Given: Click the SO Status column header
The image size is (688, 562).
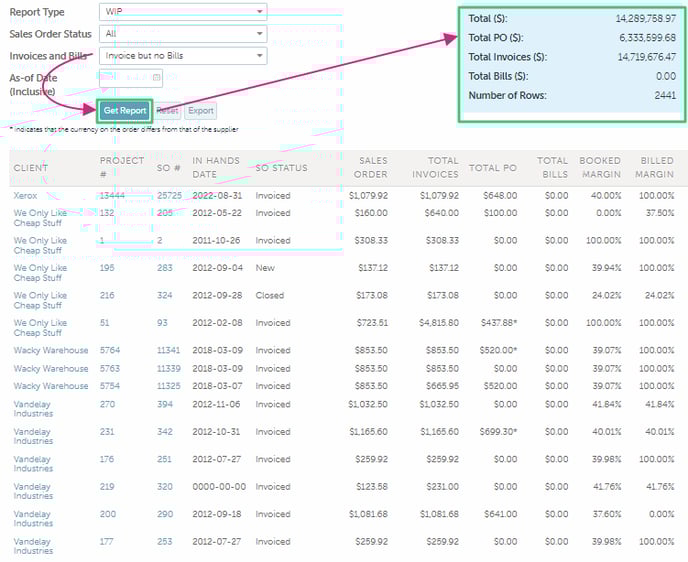Looking at the screenshot, I should coord(282,167).
